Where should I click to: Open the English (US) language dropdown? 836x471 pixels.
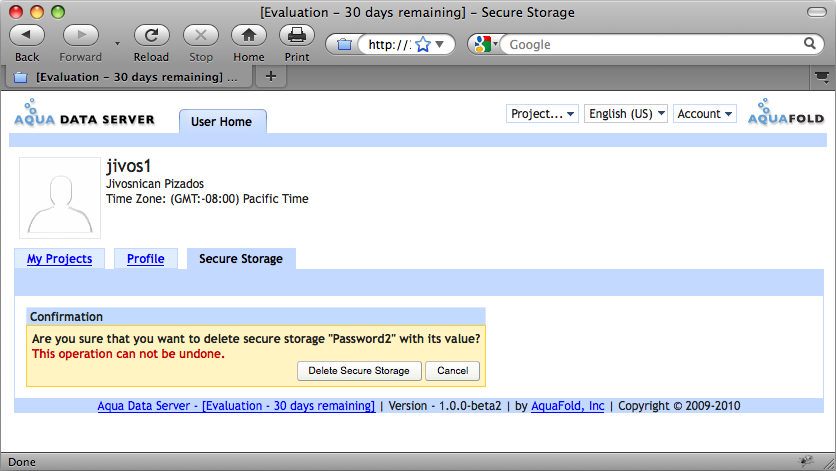tap(625, 114)
